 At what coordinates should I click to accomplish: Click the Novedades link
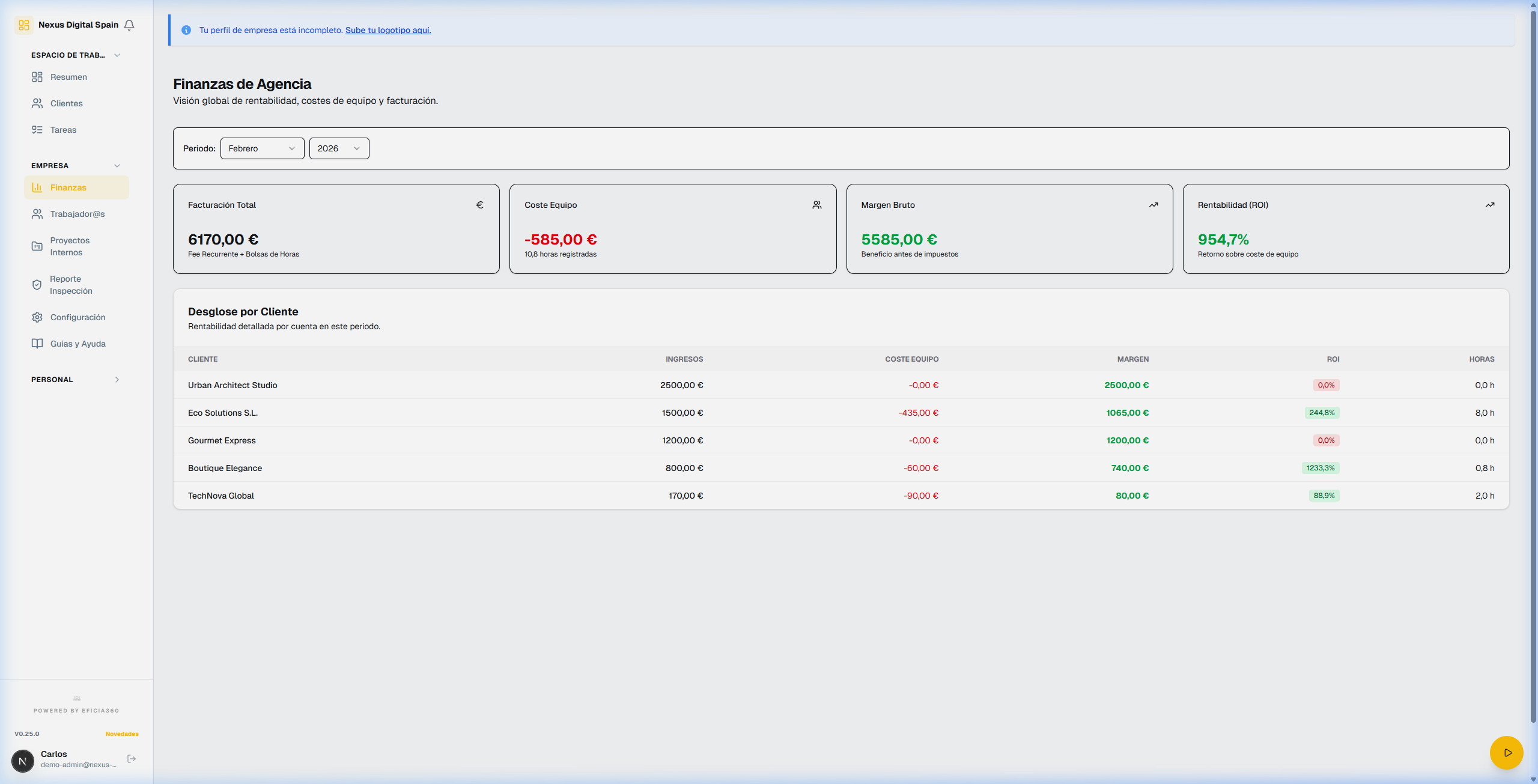pos(122,734)
